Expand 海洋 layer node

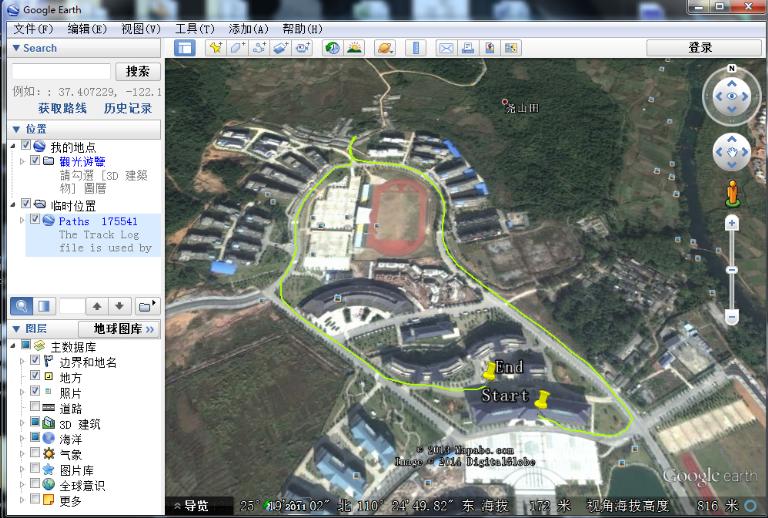coord(22,438)
